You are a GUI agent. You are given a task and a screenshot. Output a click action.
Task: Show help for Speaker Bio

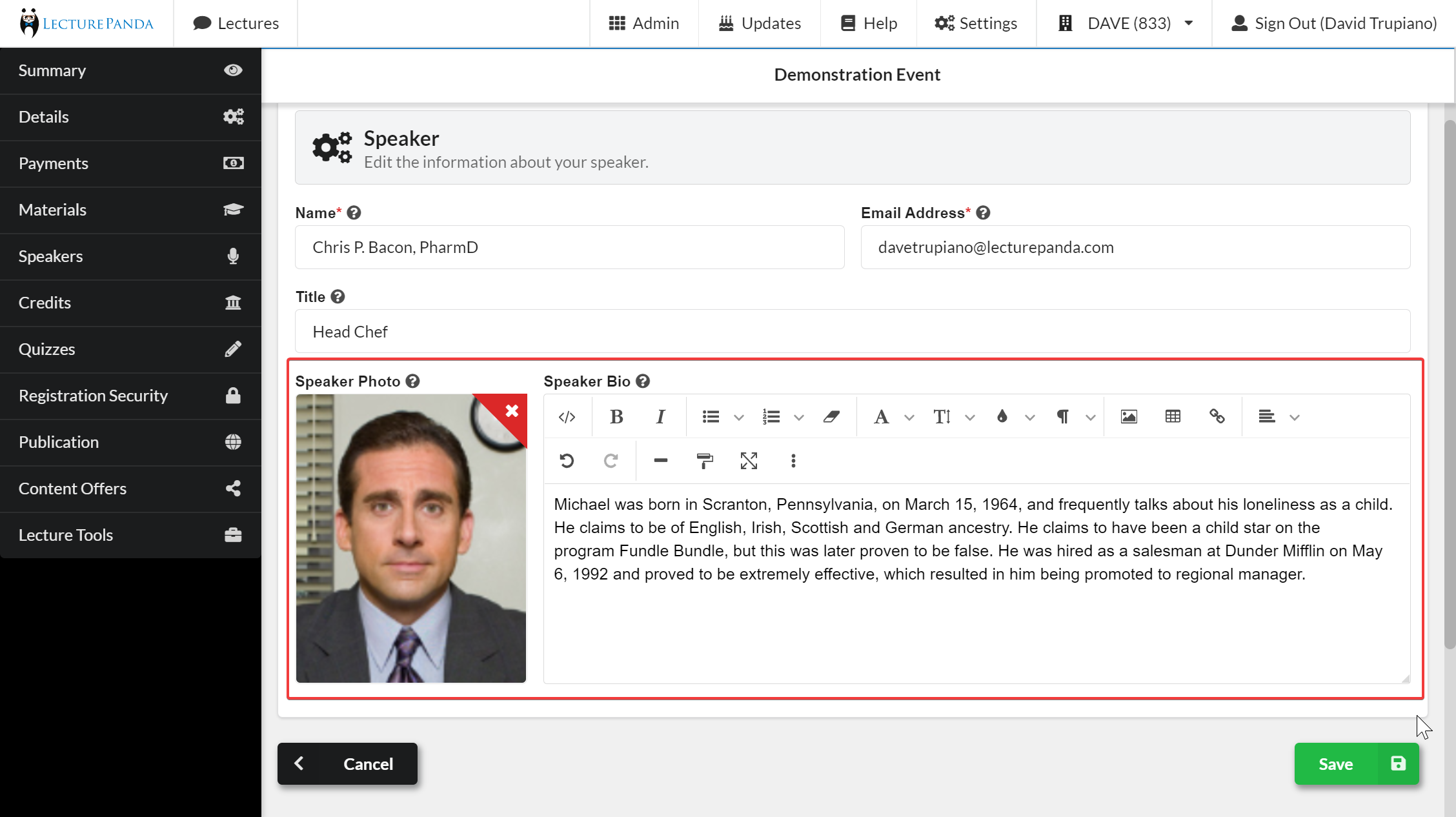click(643, 381)
